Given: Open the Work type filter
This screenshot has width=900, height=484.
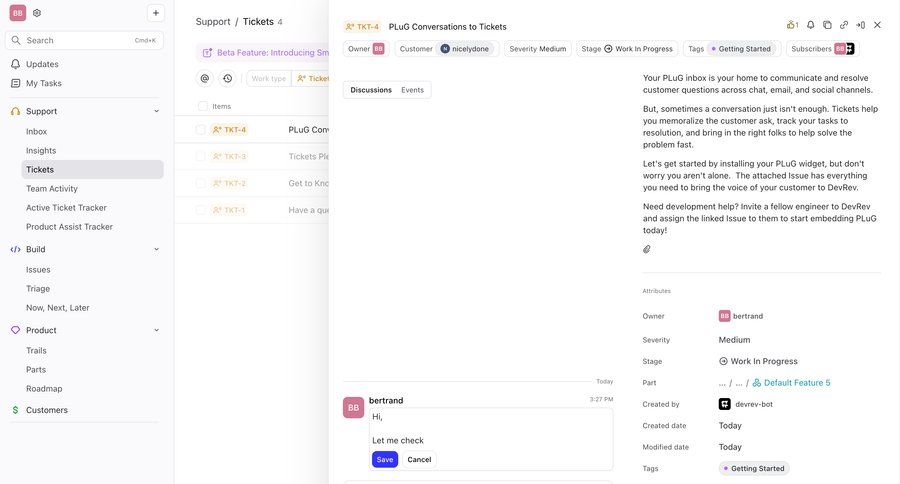Looking at the screenshot, I should coord(269,78).
